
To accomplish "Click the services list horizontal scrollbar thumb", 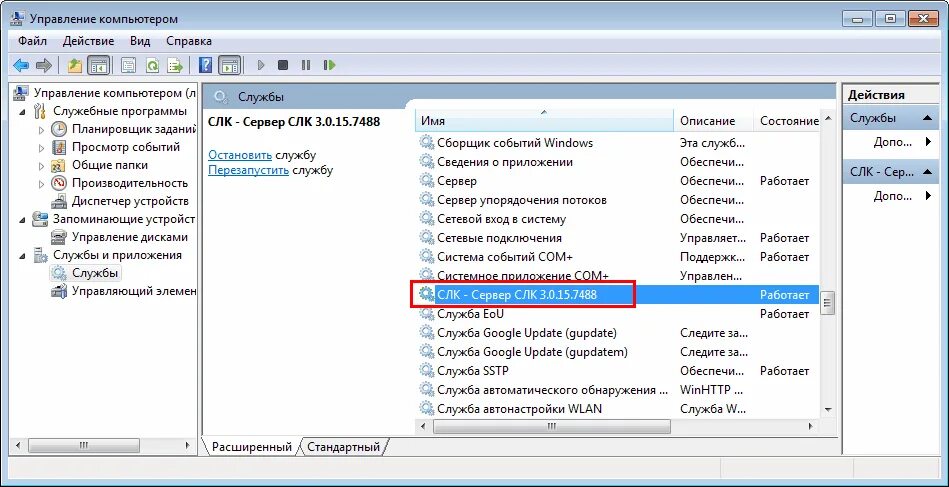I will tap(552, 427).
